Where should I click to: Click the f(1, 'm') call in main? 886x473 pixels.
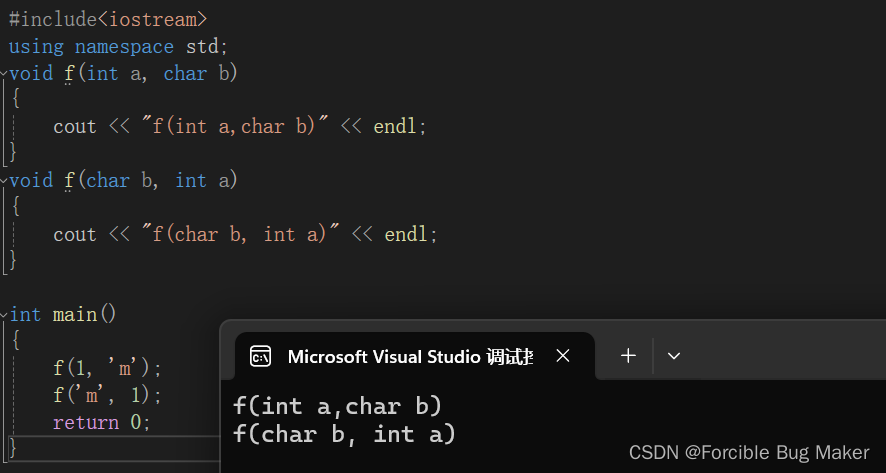tap(106, 368)
